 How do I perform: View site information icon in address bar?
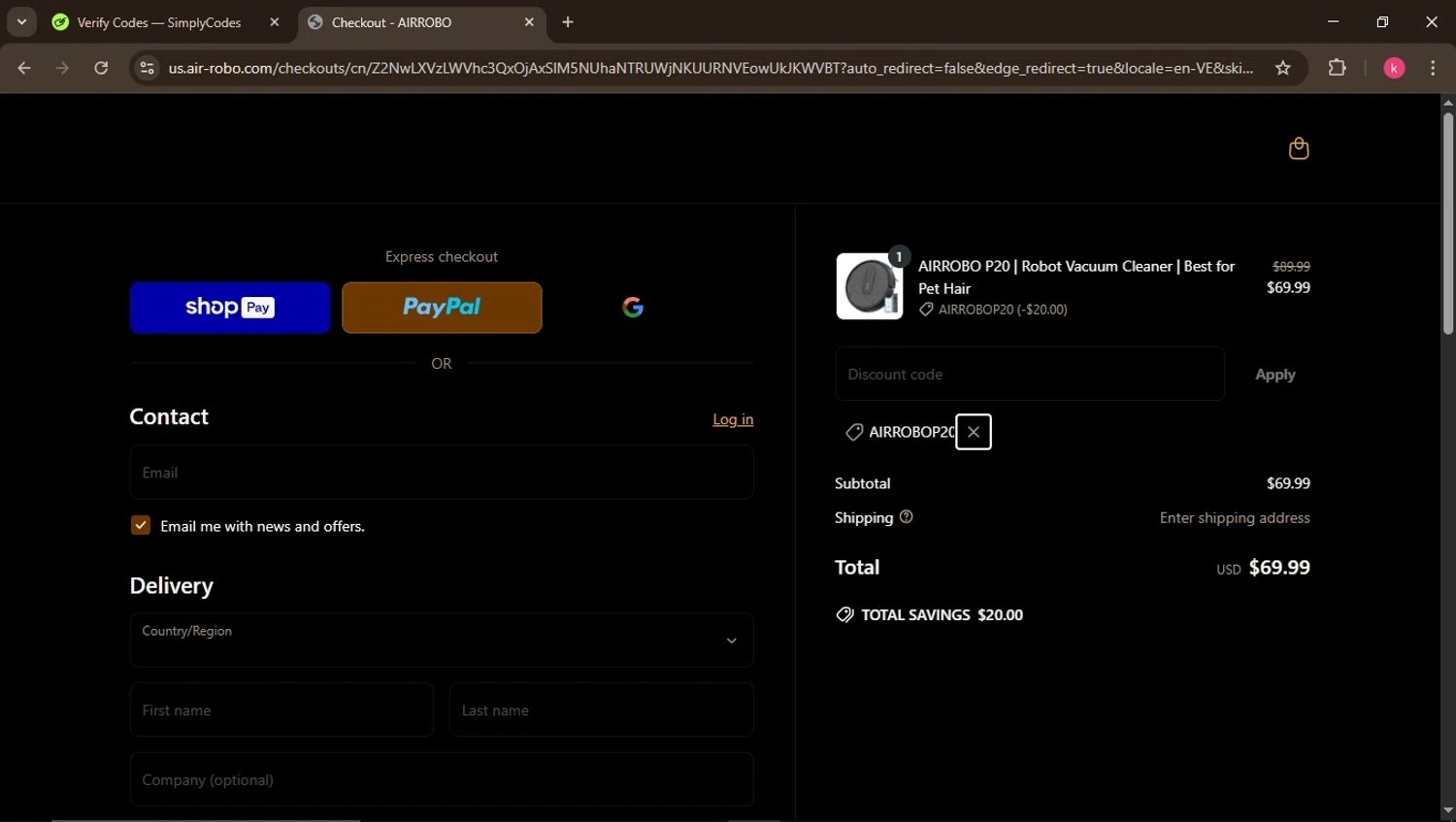(x=148, y=68)
